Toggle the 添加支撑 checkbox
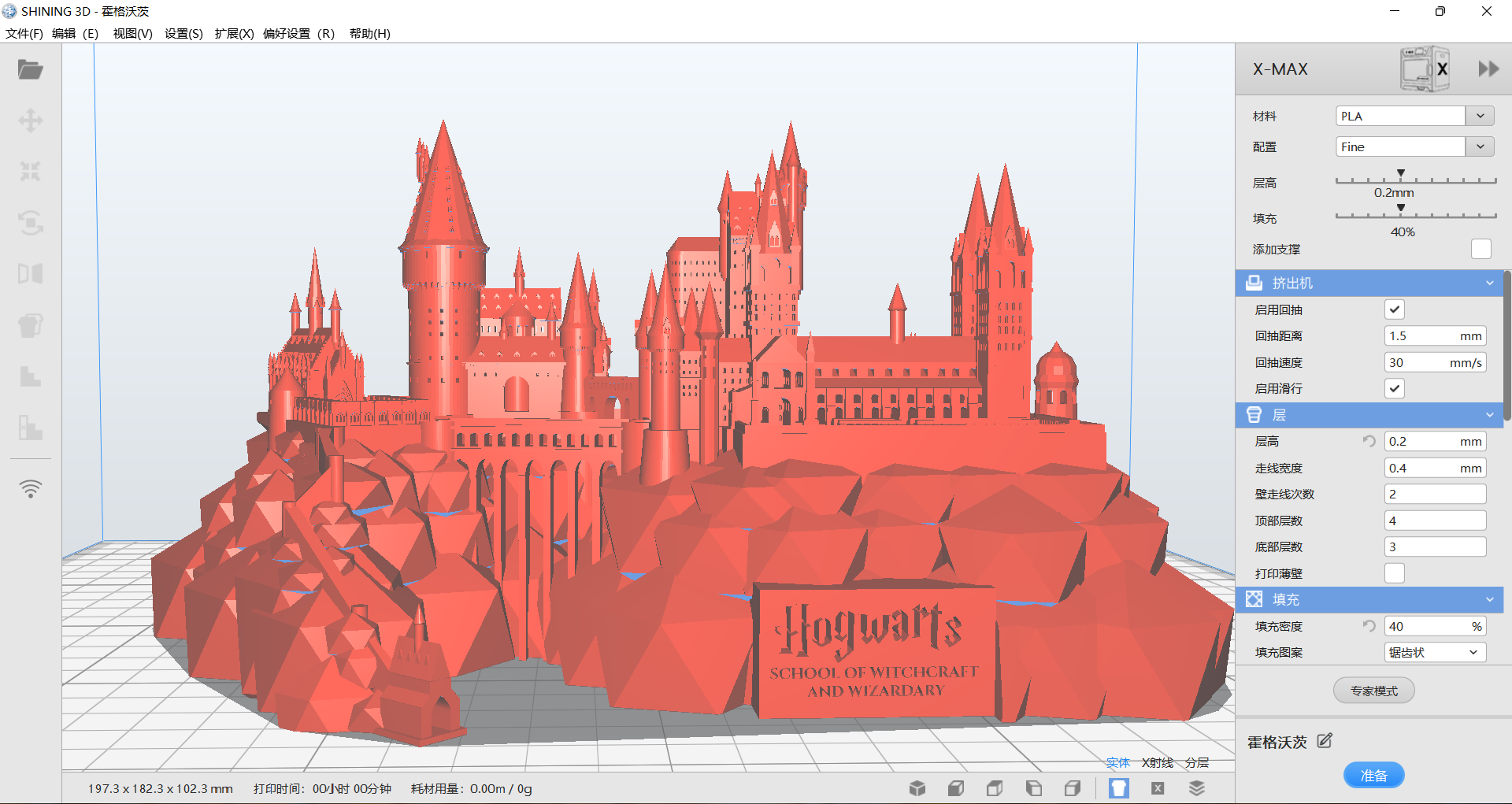This screenshot has width=1512, height=804. 1481,249
